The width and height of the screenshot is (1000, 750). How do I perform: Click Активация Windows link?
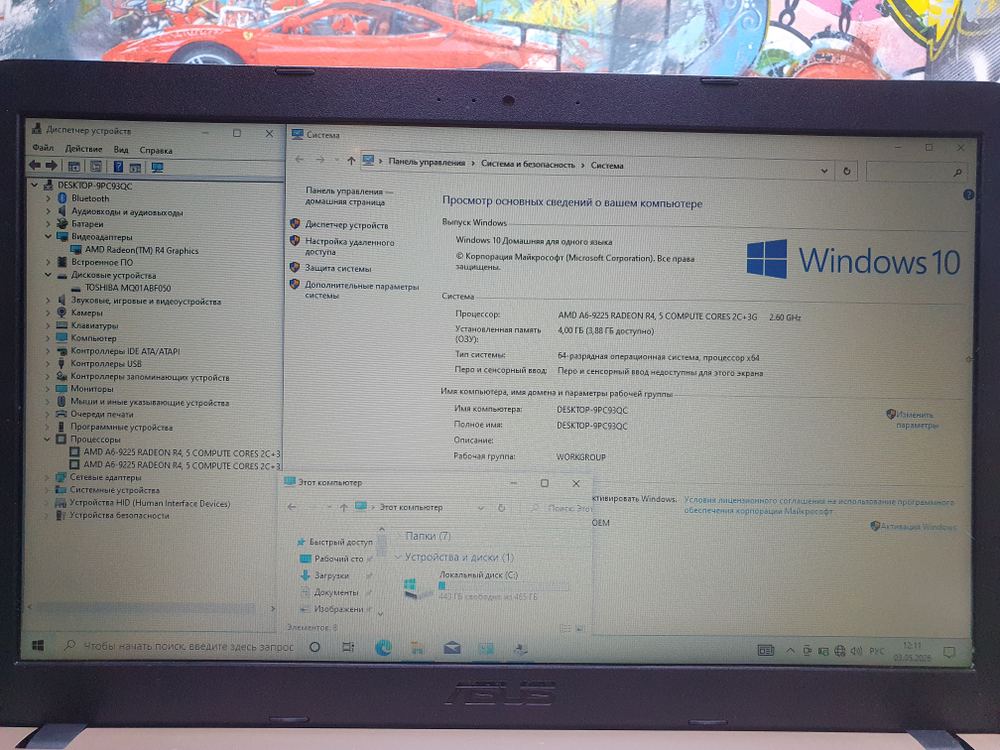918,527
